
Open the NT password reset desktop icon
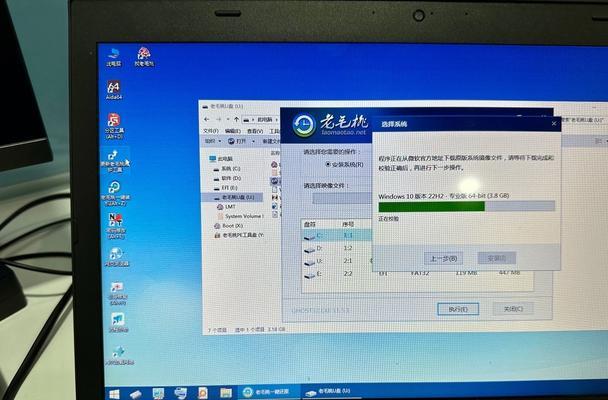pos(116,225)
